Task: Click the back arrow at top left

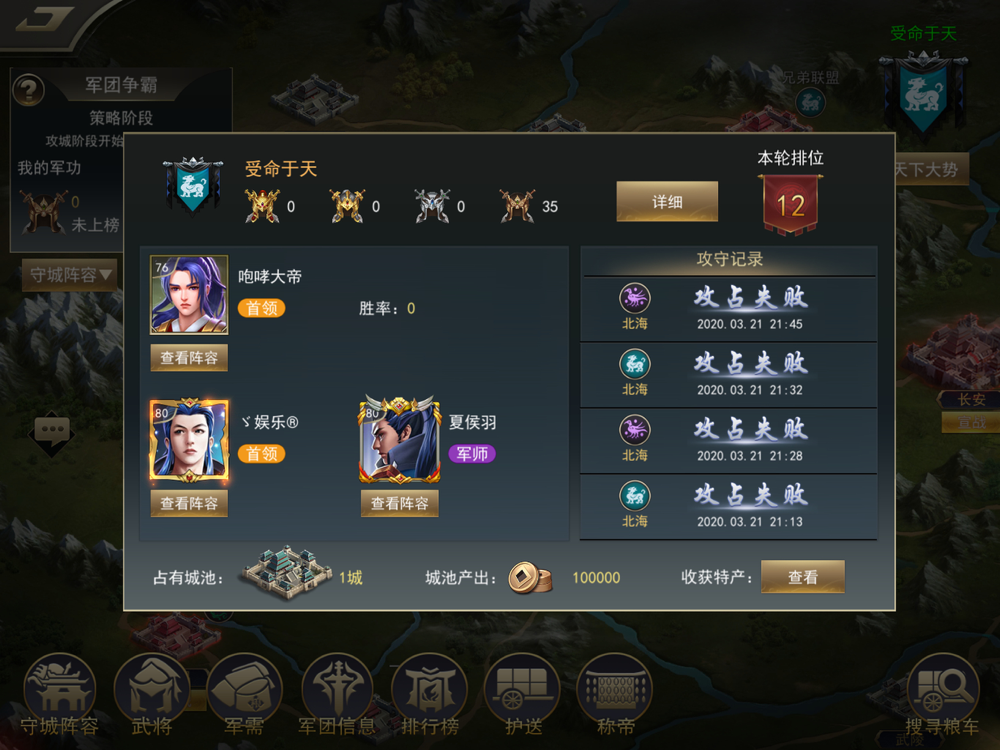Action: [44, 18]
